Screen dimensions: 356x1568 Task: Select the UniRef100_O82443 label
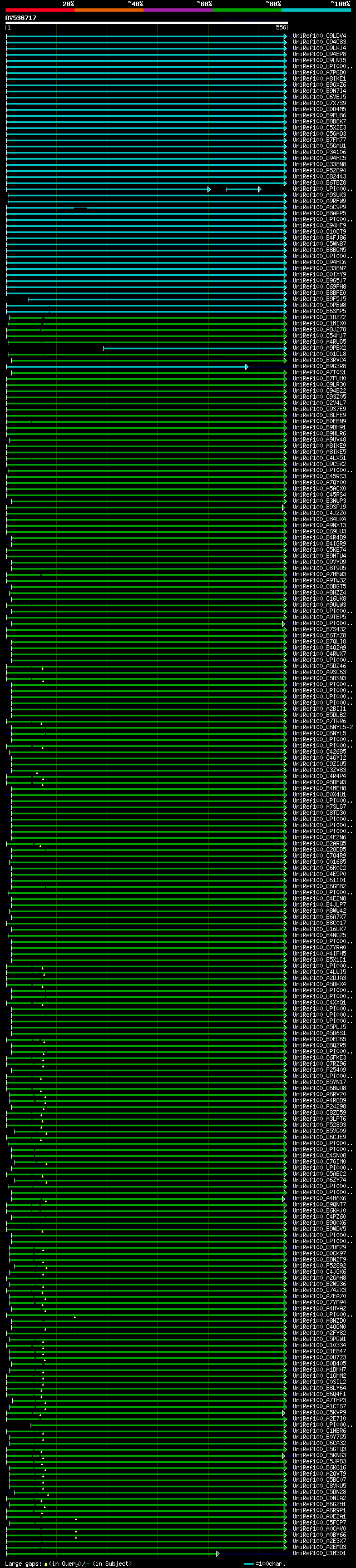point(319,176)
